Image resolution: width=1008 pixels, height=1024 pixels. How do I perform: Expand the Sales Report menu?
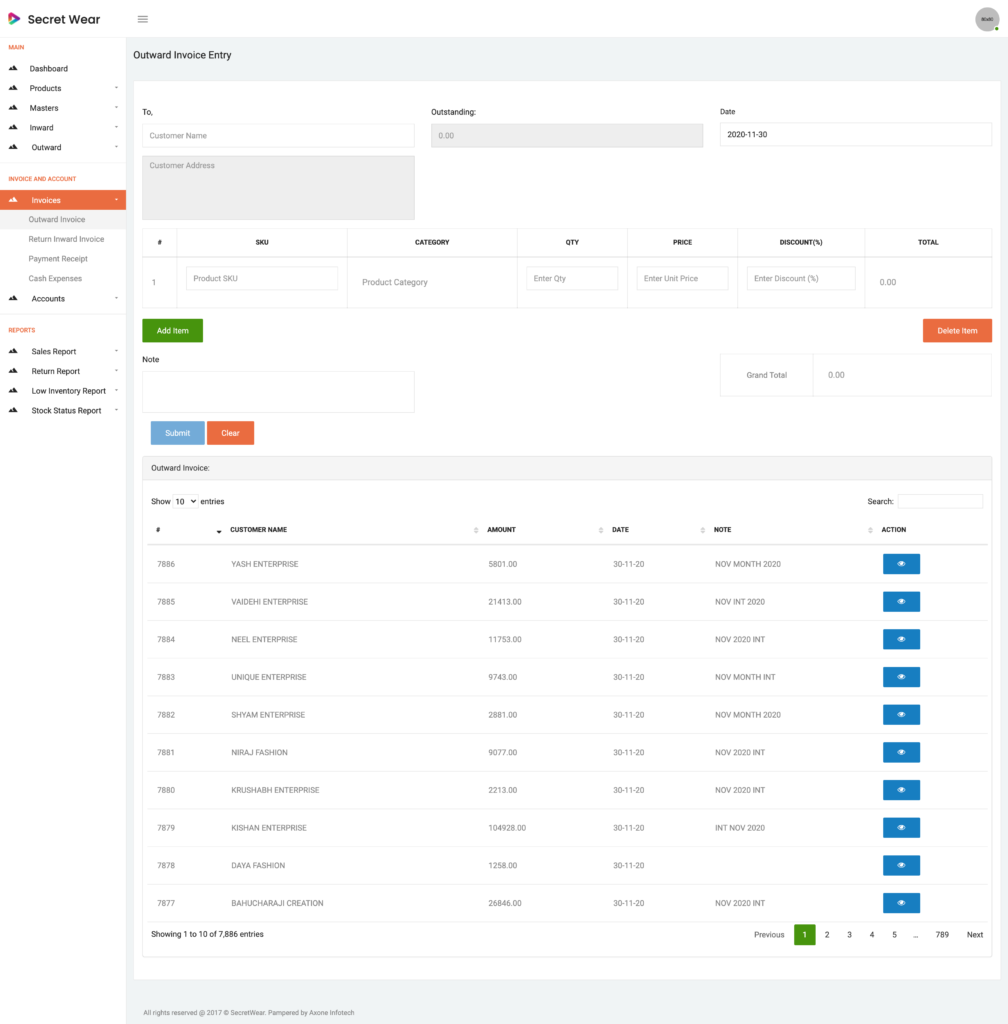pyautogui.click(x=54, y=352)
